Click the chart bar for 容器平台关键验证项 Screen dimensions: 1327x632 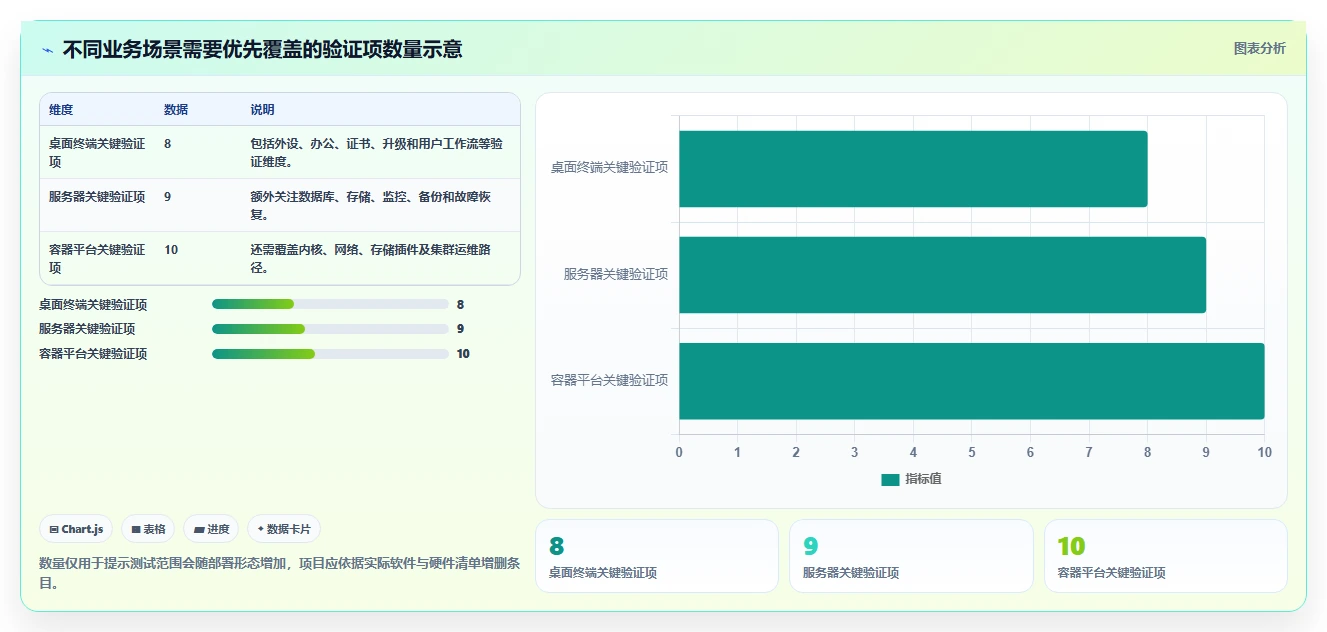(972, 381)
